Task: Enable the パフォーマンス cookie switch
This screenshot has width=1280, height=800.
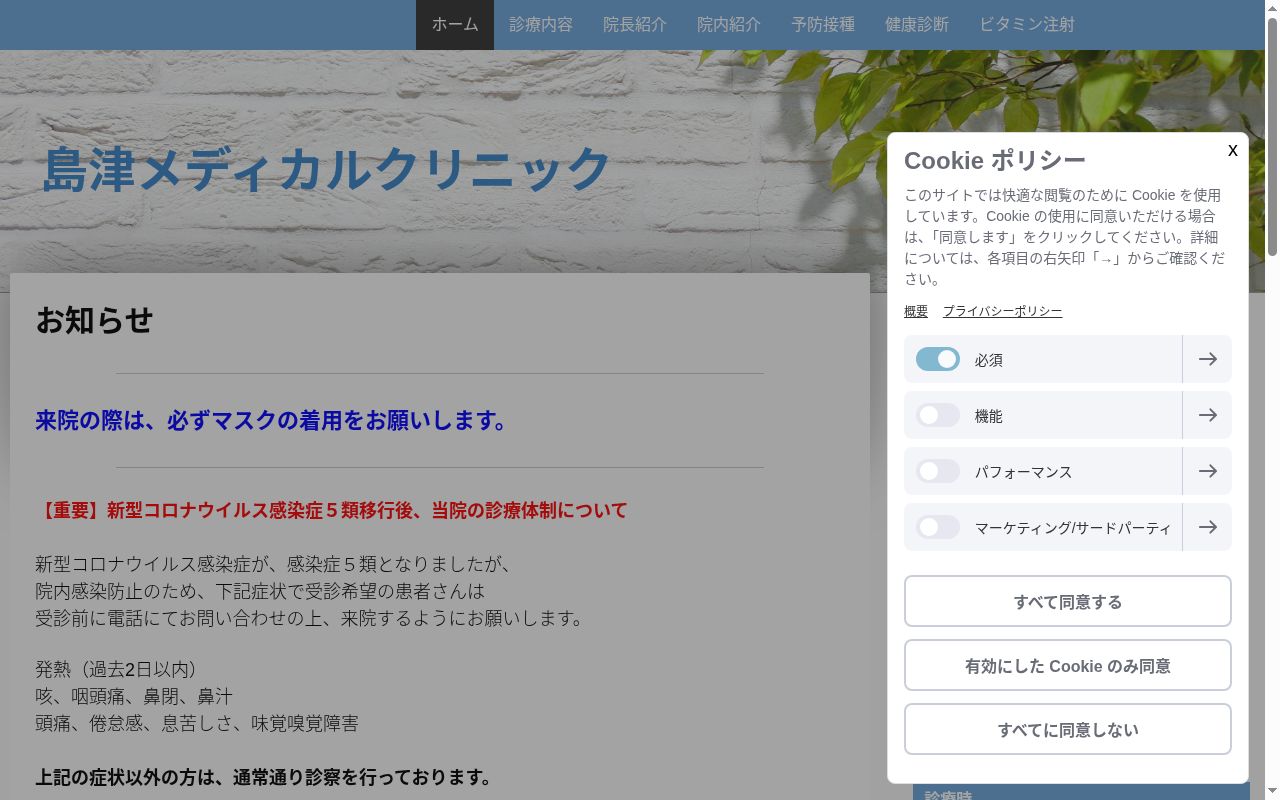Action: tap(938, 471)
